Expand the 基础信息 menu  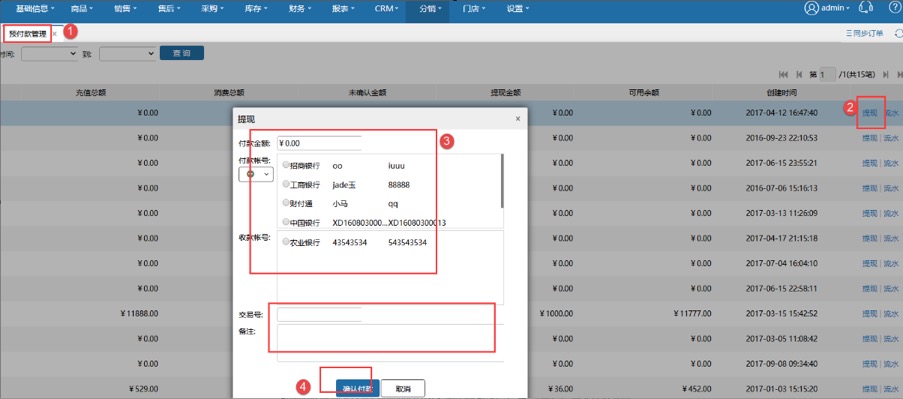[x=35, y=9]
